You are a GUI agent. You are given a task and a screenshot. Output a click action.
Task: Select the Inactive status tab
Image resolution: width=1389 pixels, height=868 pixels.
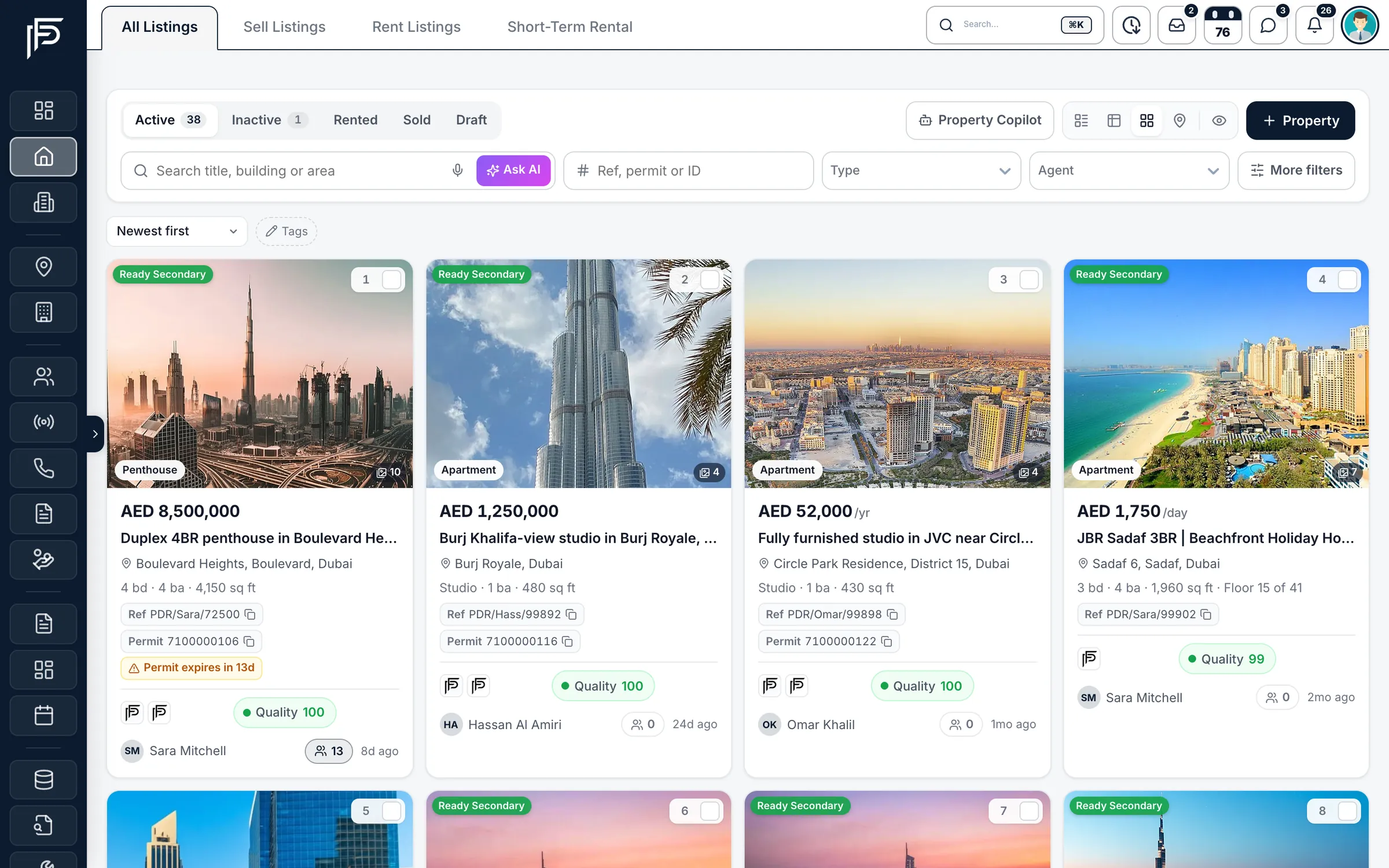pyautogui.click(x=269, y=120)
